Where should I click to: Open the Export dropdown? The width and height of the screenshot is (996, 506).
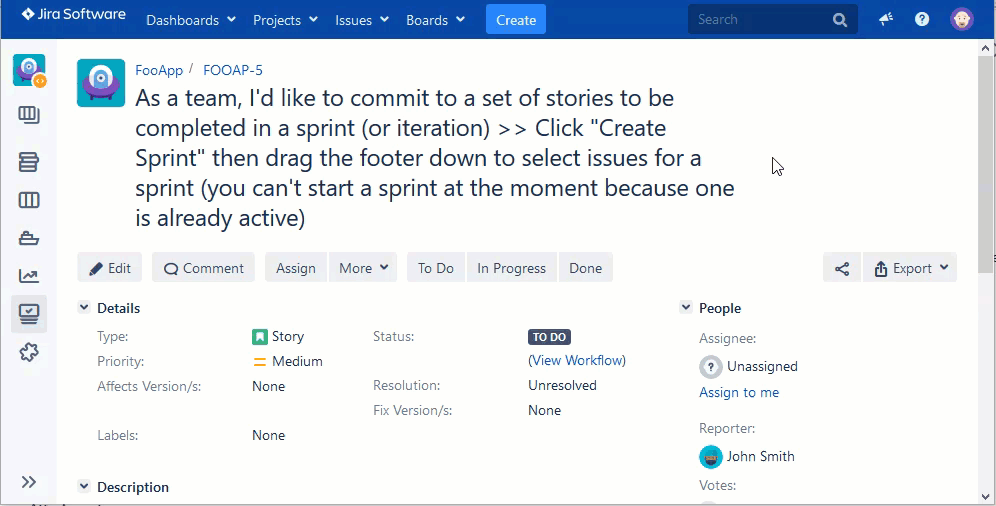click(x=910, y=268)
